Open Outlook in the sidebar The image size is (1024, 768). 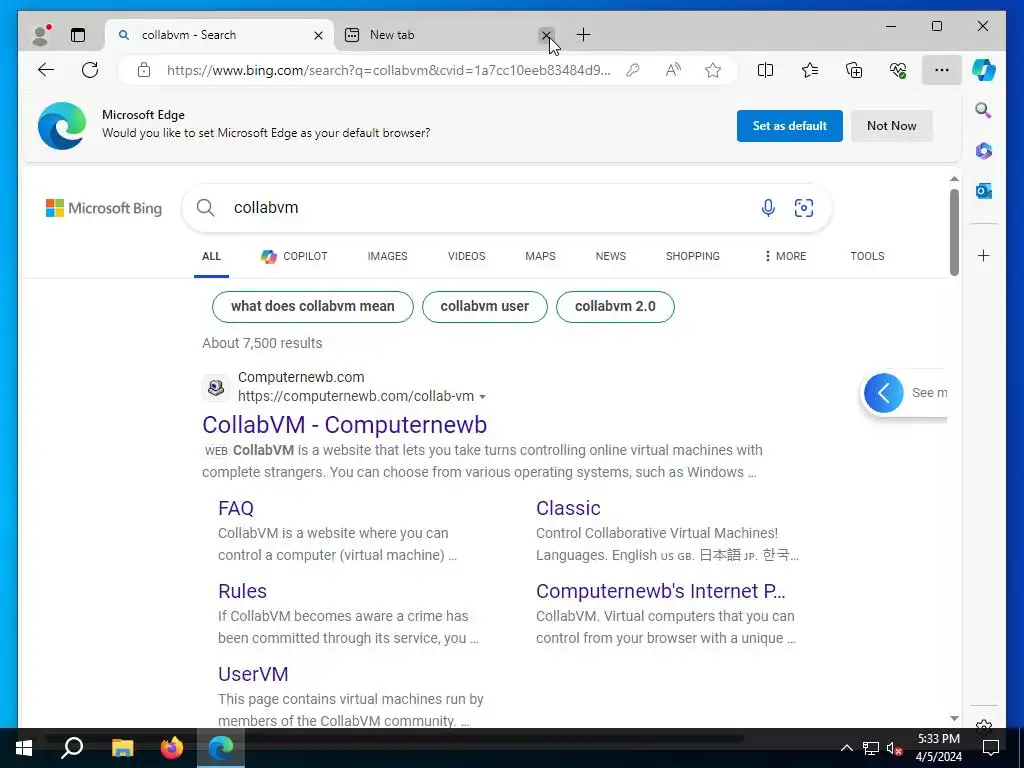pos(984,191)
